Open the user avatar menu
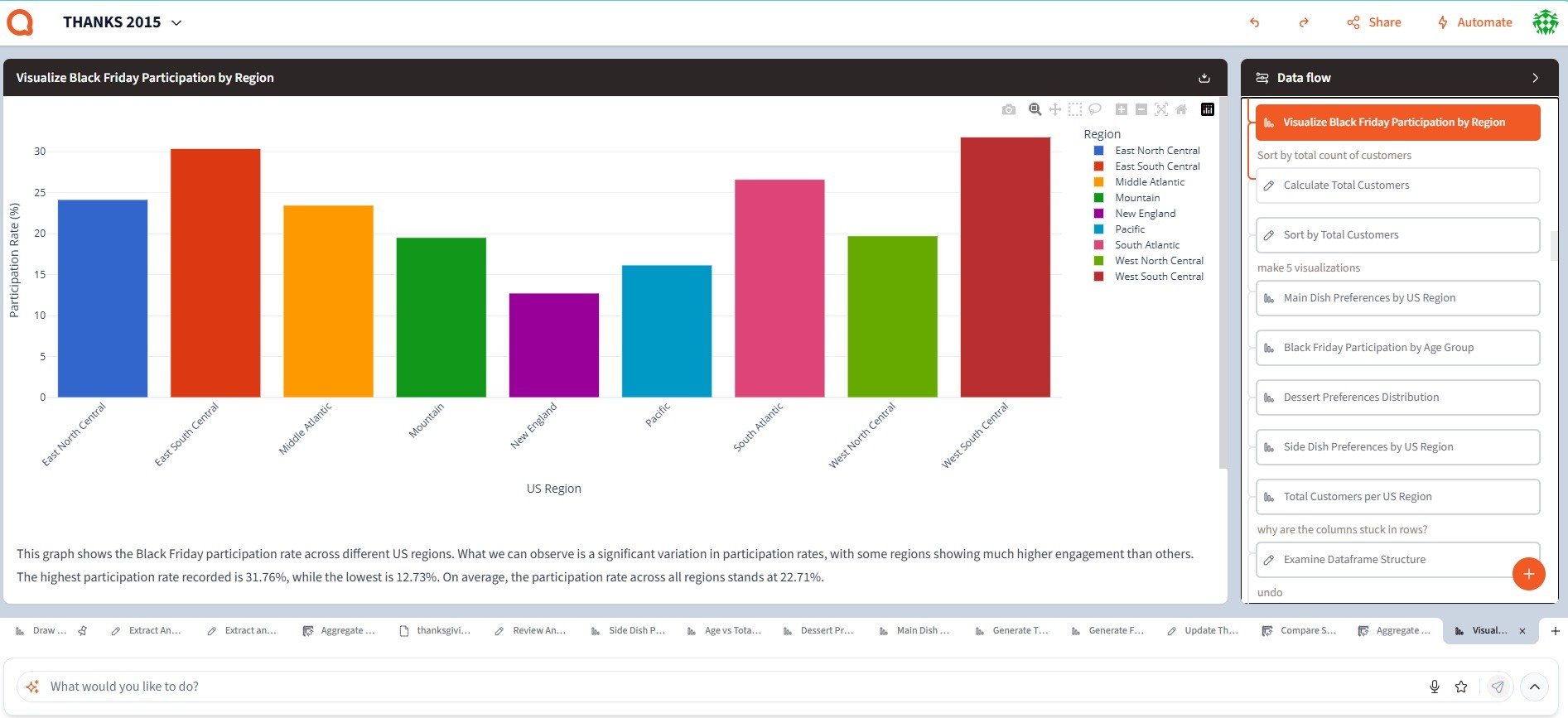 [x=1545, y=22]
